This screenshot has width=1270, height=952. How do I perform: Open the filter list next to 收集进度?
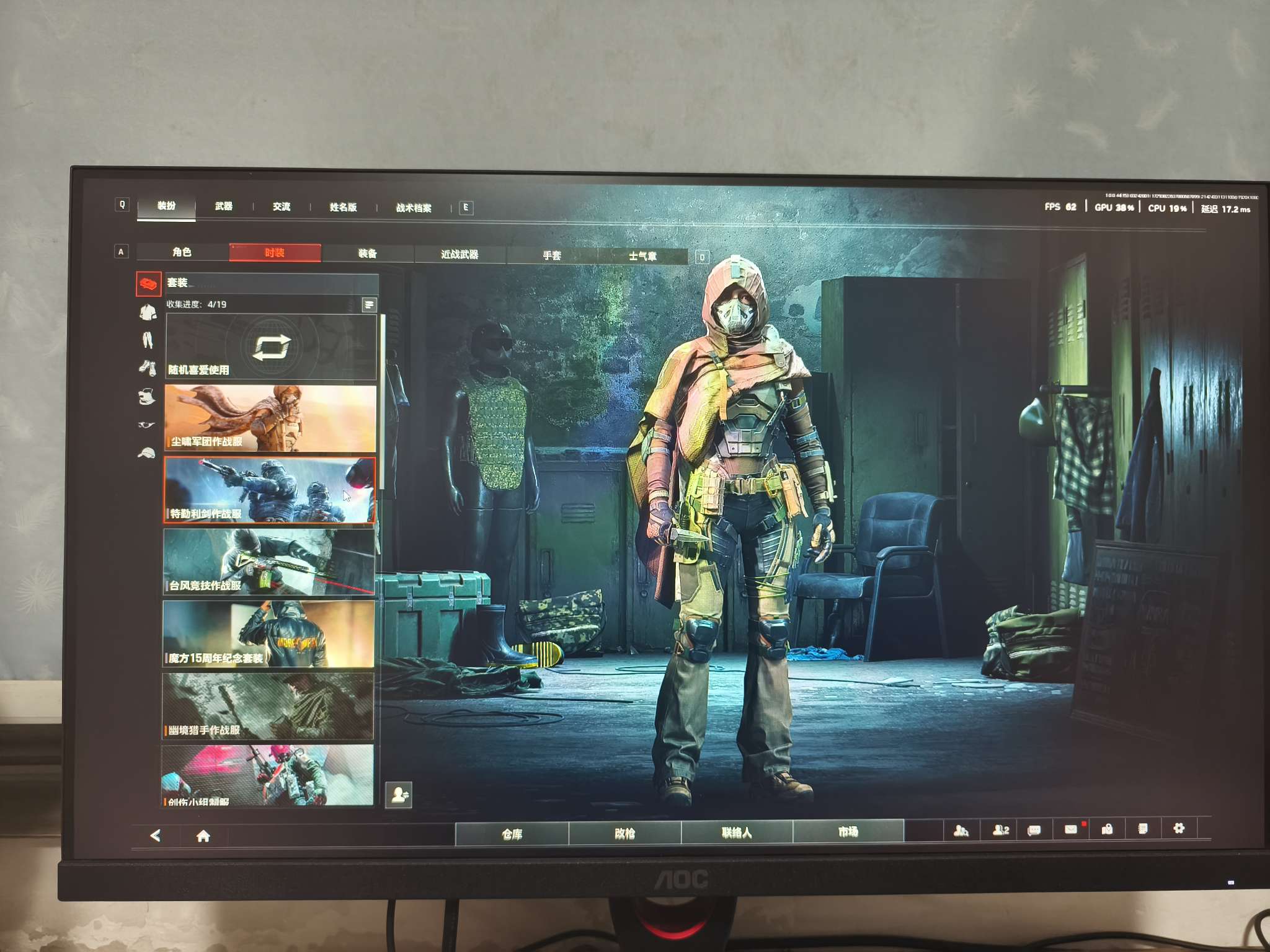coord(369,304)
